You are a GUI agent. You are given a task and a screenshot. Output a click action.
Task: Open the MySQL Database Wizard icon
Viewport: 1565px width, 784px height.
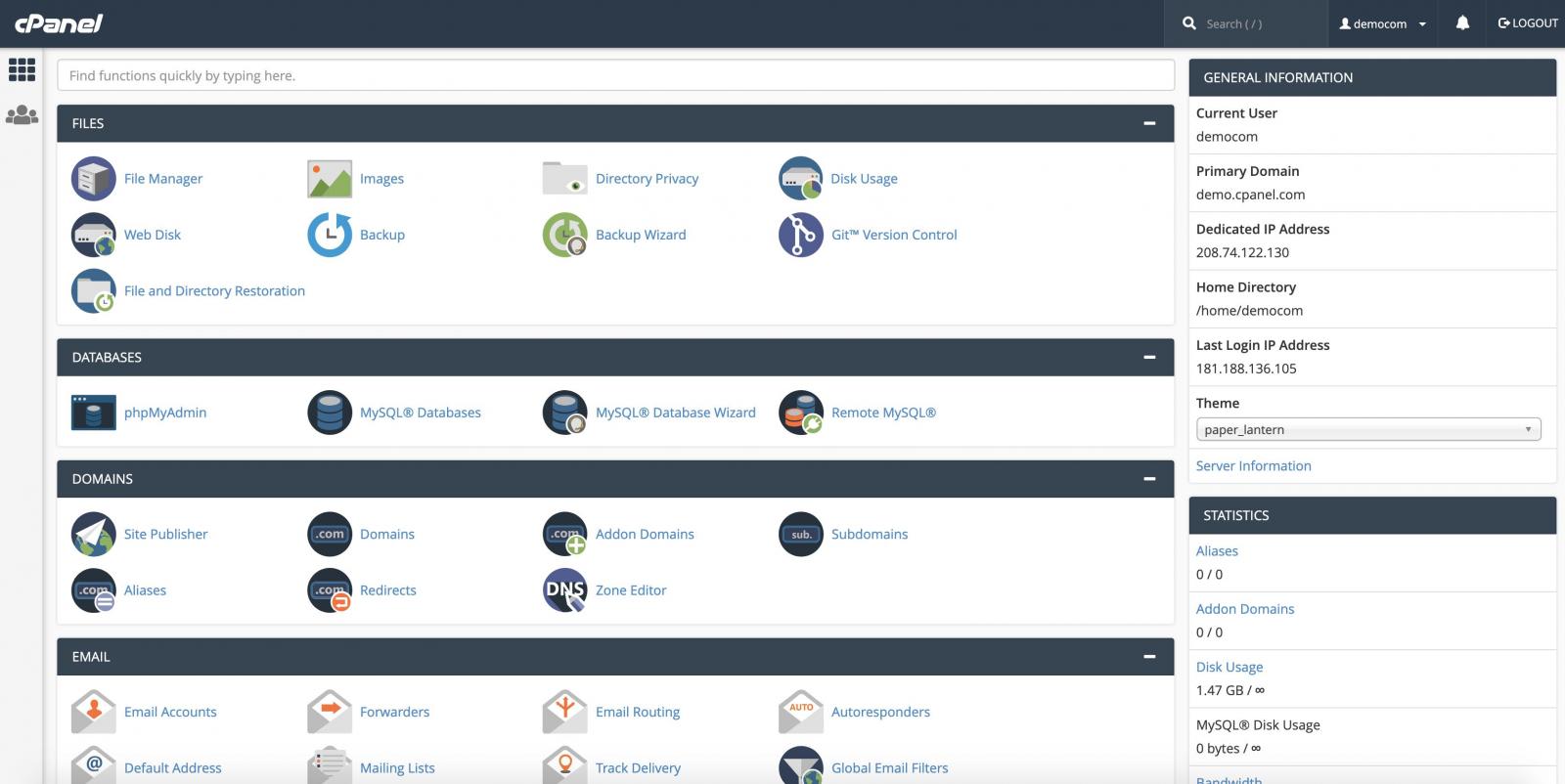565,413
